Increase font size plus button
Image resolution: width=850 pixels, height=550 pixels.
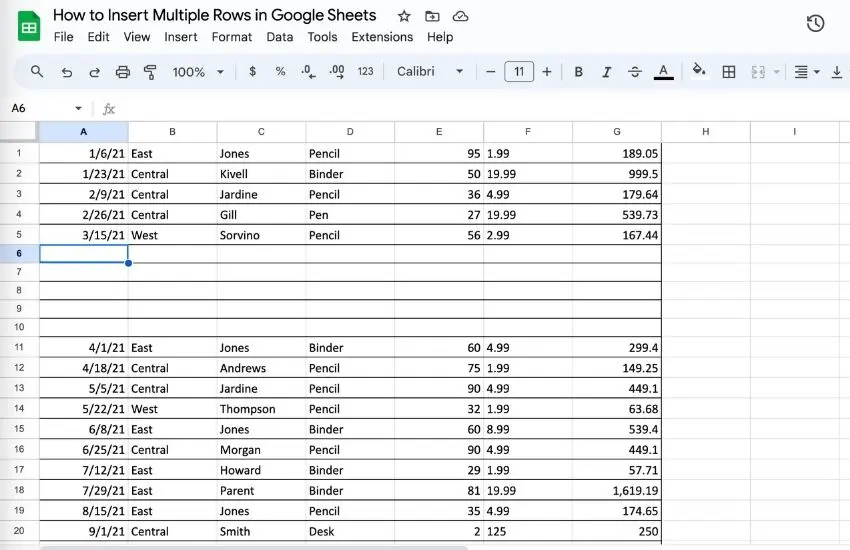(547, 72)
